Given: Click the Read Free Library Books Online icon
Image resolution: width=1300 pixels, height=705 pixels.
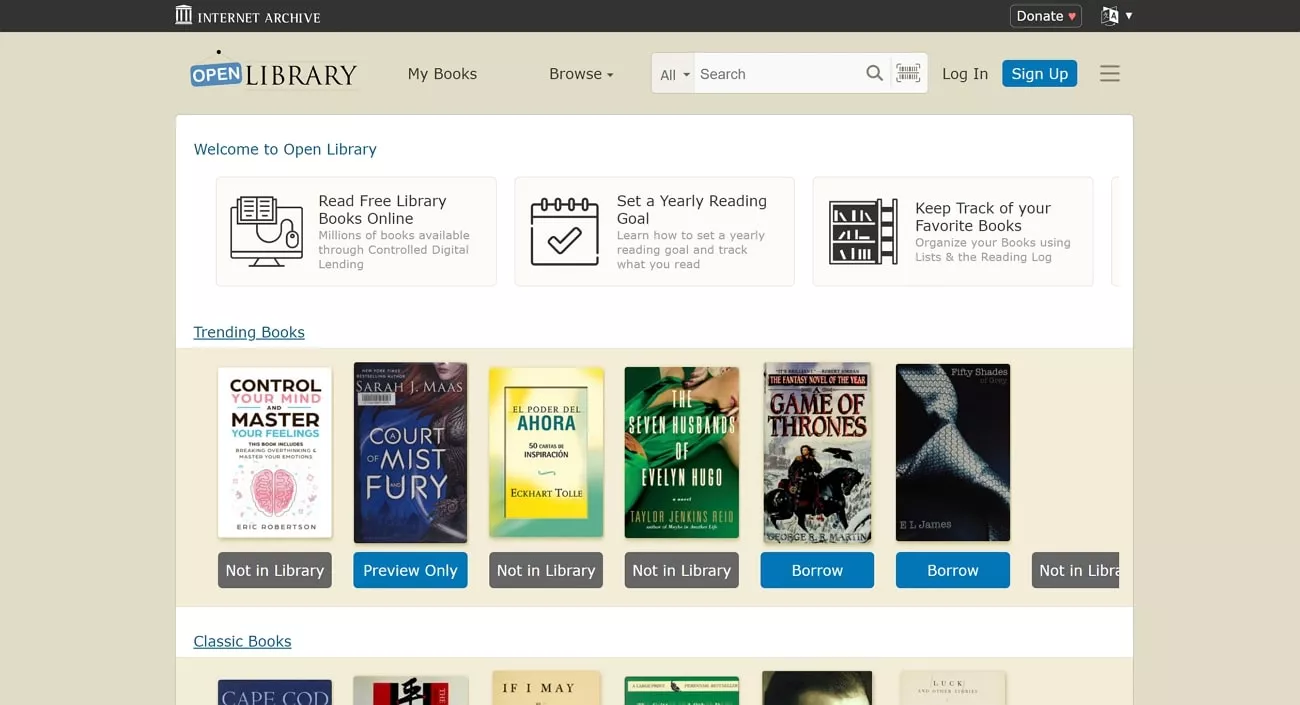Looking at the screenshot, I should pos(266,231).
